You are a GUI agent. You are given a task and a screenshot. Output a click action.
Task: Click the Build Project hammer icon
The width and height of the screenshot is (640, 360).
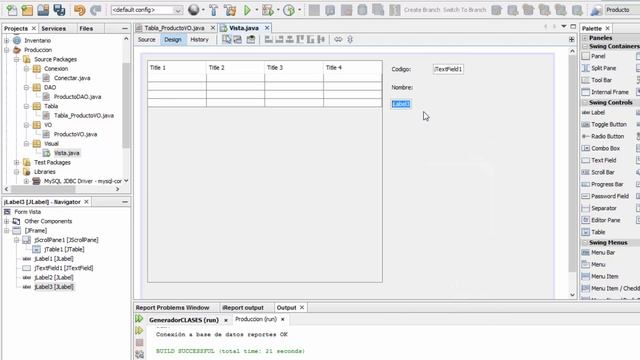213,10
